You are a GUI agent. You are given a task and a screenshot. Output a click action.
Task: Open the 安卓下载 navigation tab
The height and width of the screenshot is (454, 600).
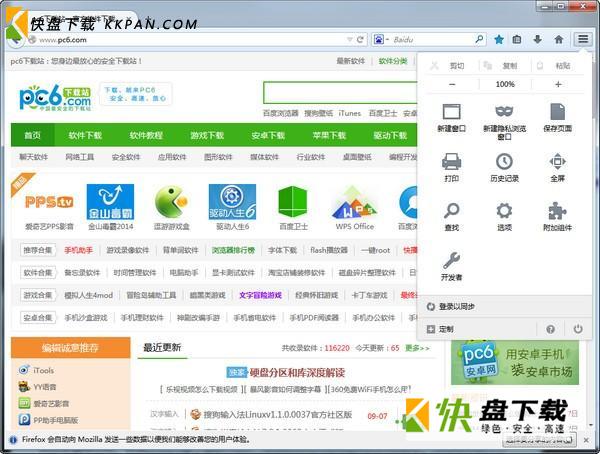click(268, 135)
